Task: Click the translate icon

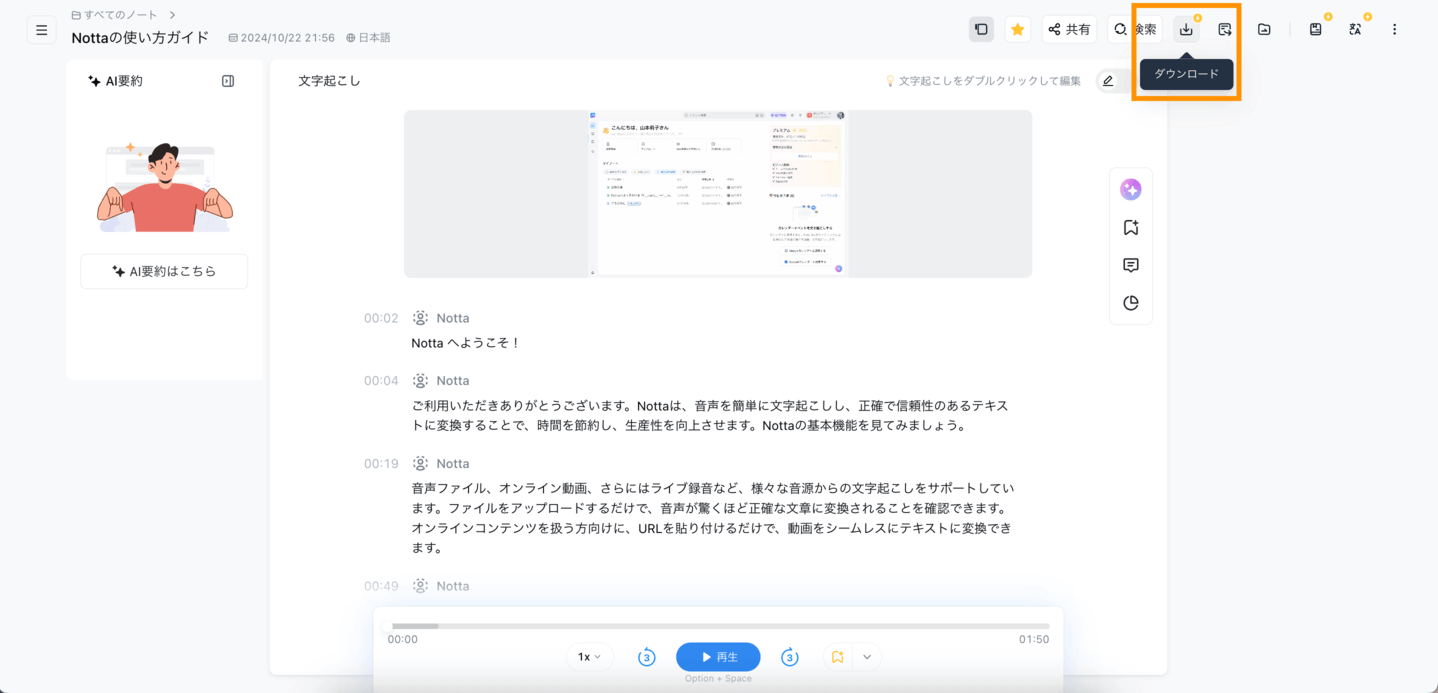Action: (1355, 30)
